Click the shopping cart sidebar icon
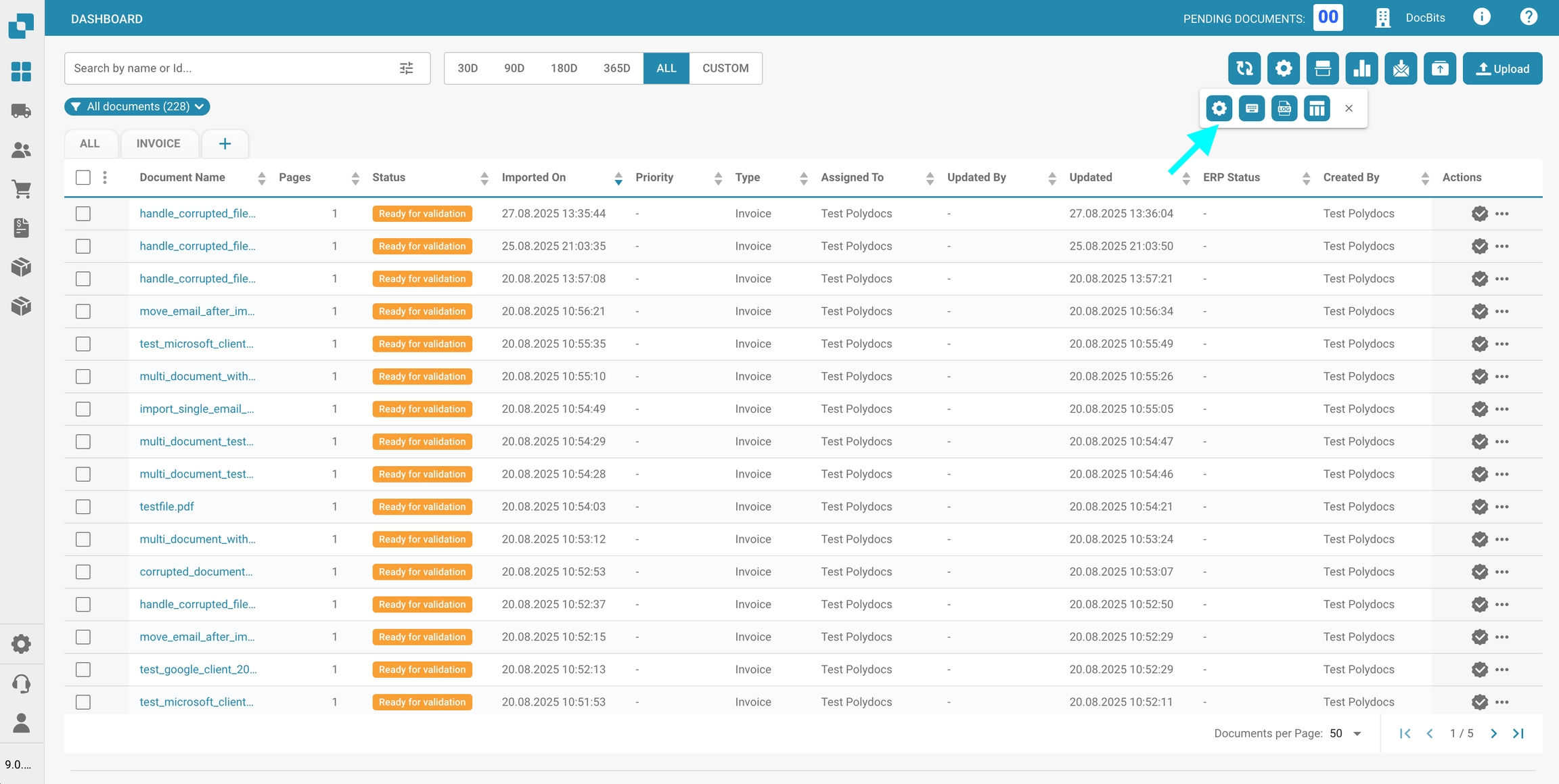 pos(22,189)
